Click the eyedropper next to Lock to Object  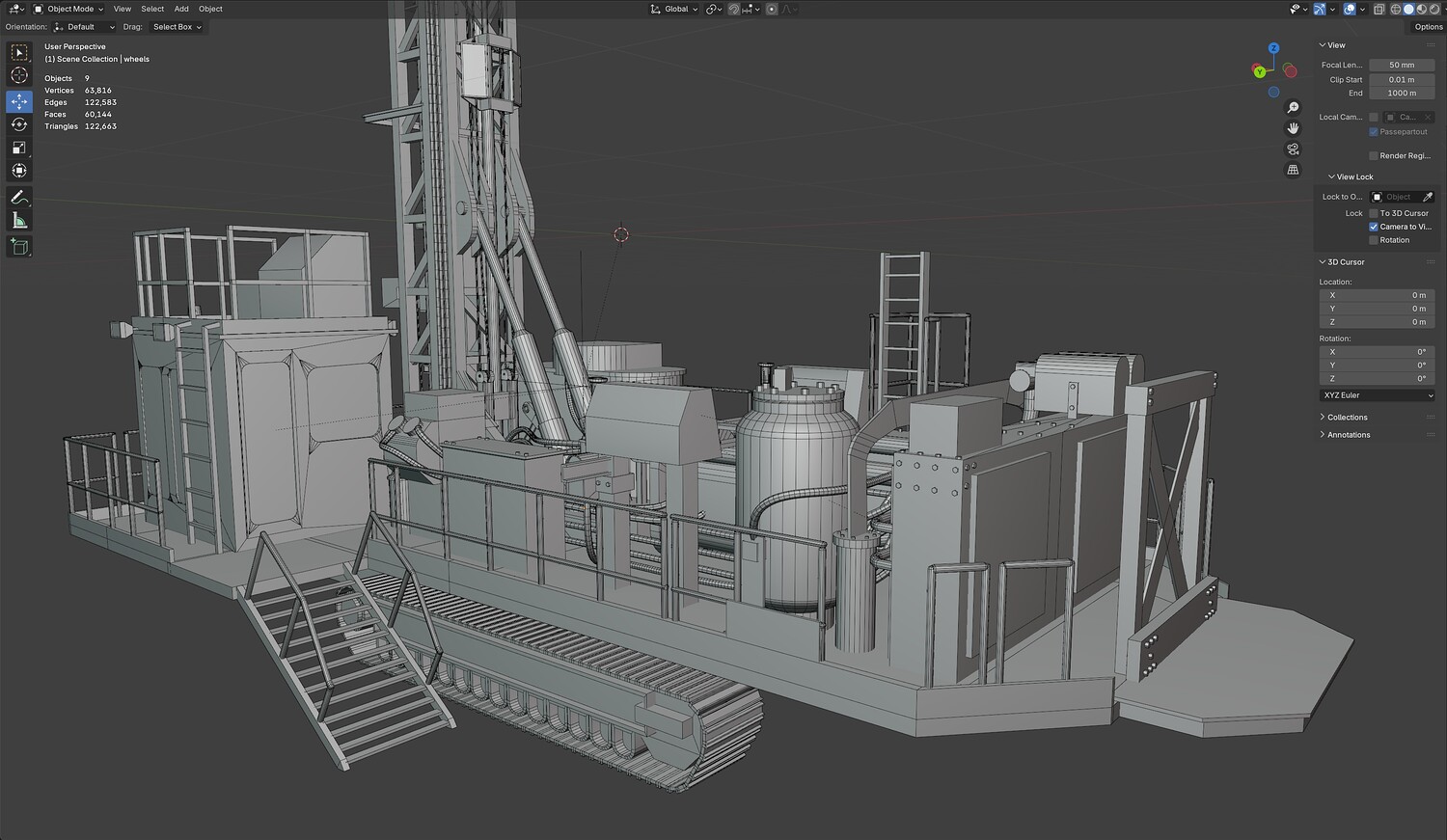click(x=1428, y=197)
